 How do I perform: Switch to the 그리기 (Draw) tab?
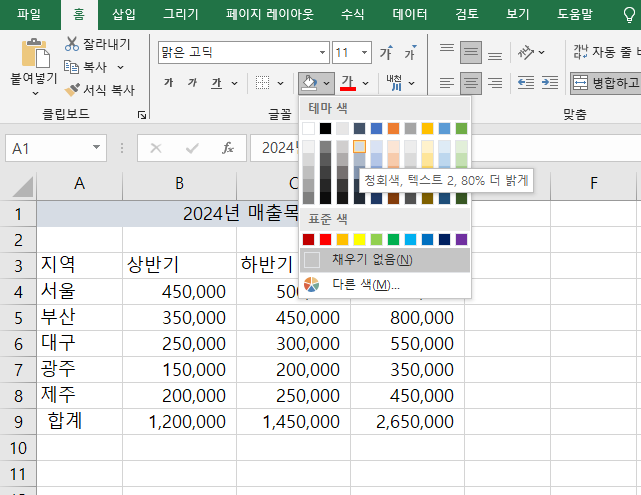click(x=181, y=15)
